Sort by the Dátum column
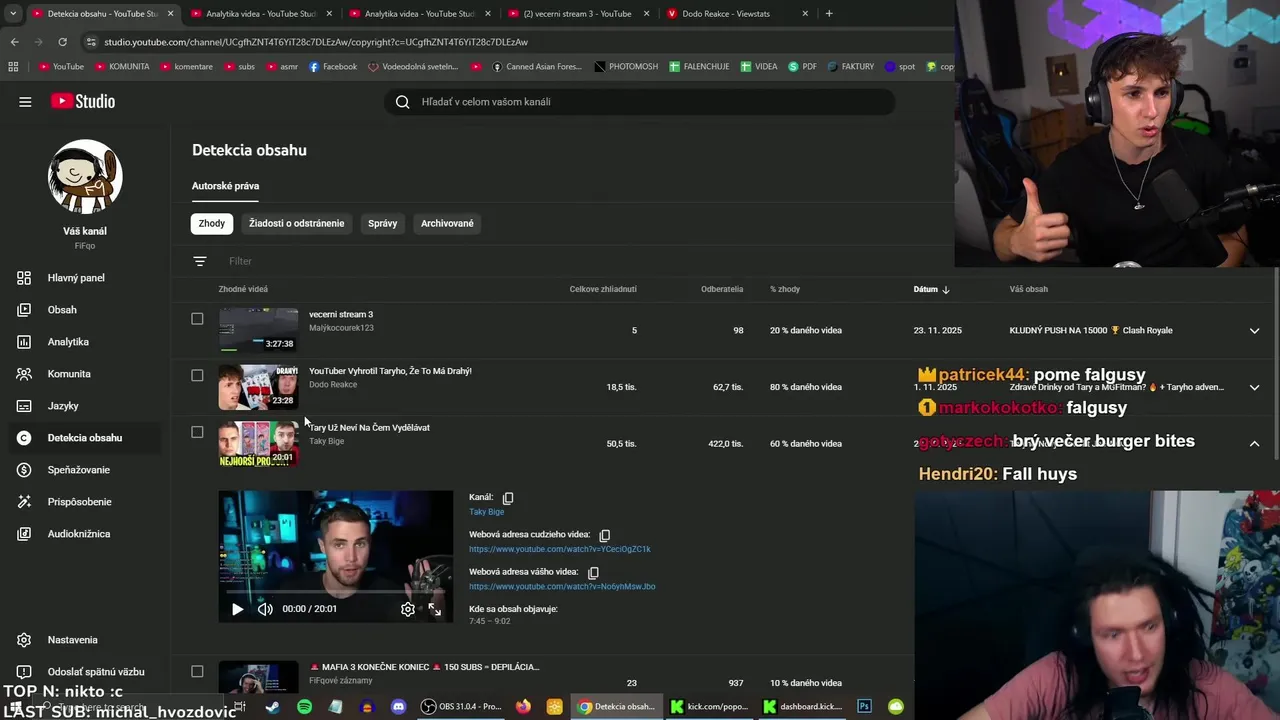1280x720 pixels. 931,289
